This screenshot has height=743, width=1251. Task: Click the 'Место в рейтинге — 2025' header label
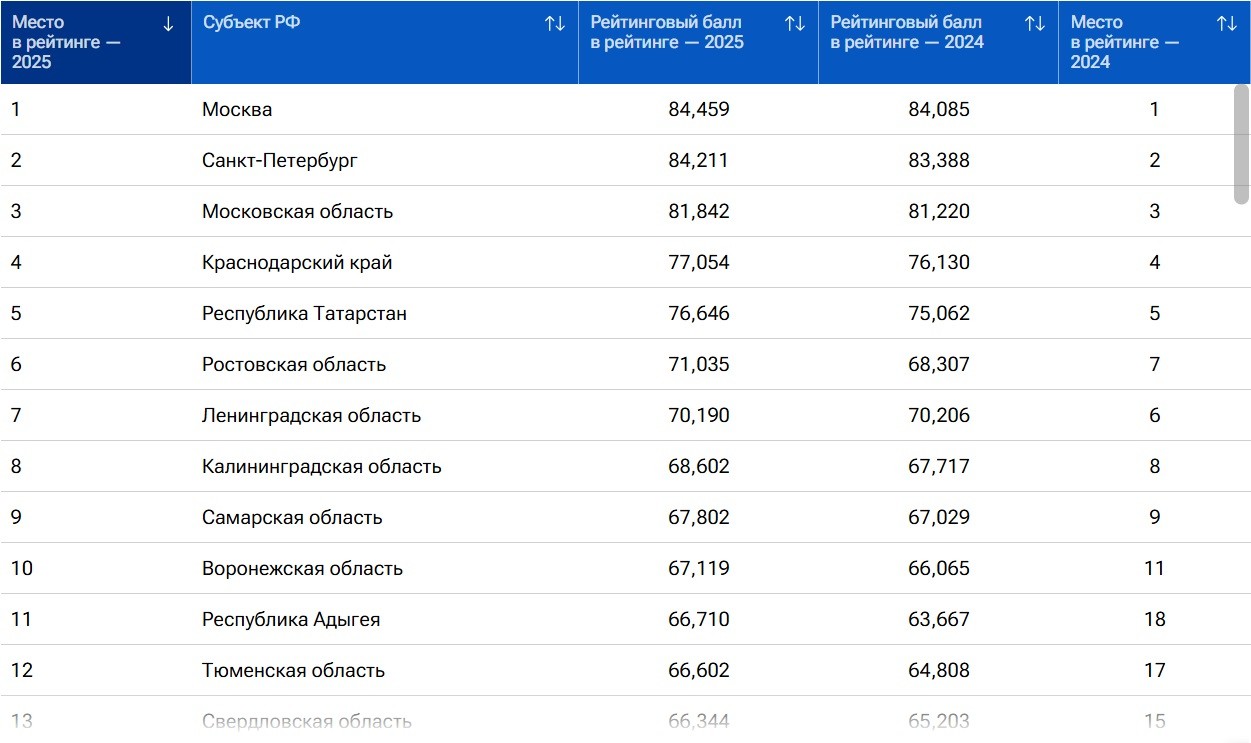click(x=66, y=42)
